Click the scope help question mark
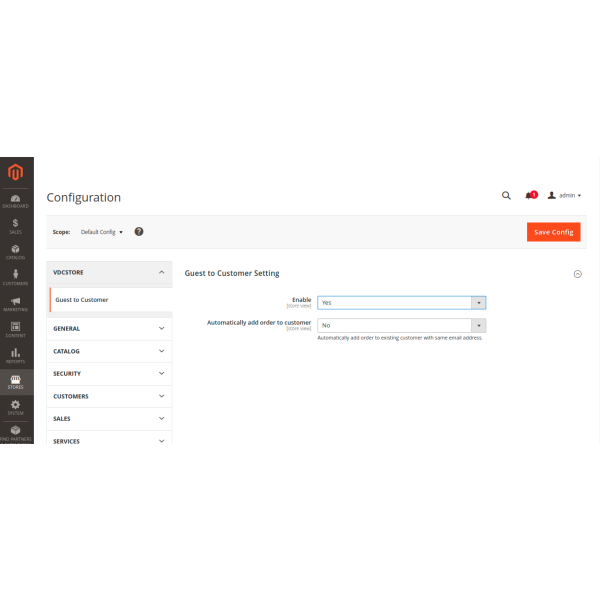600x600 pixels. point(139,231)
